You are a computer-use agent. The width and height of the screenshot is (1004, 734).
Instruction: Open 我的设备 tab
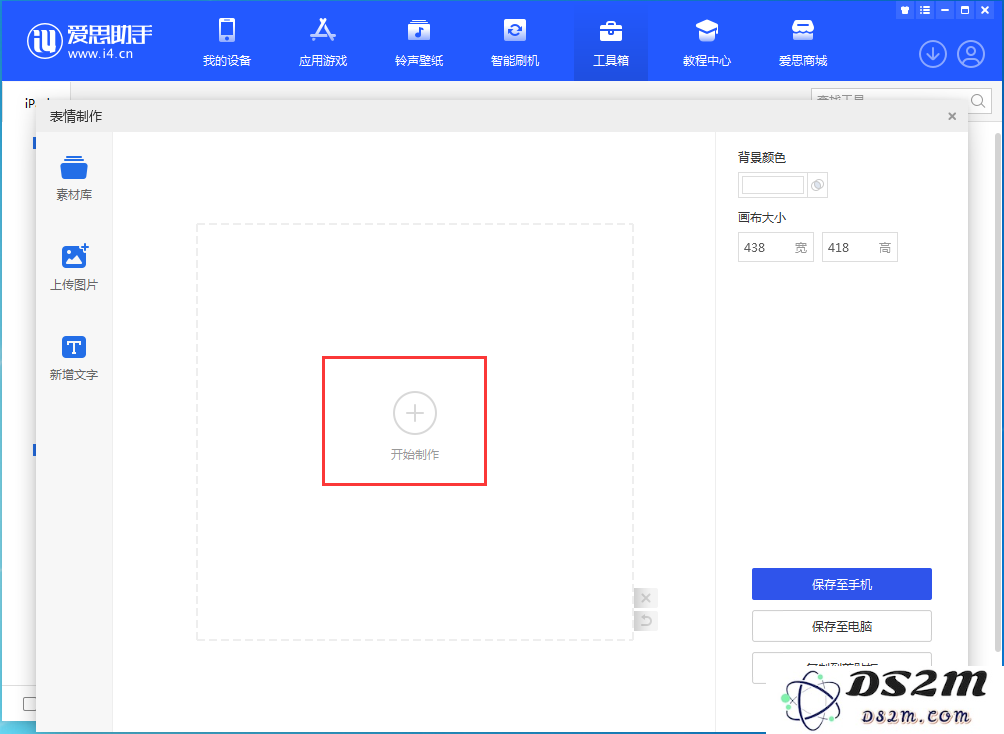[227, 43]
